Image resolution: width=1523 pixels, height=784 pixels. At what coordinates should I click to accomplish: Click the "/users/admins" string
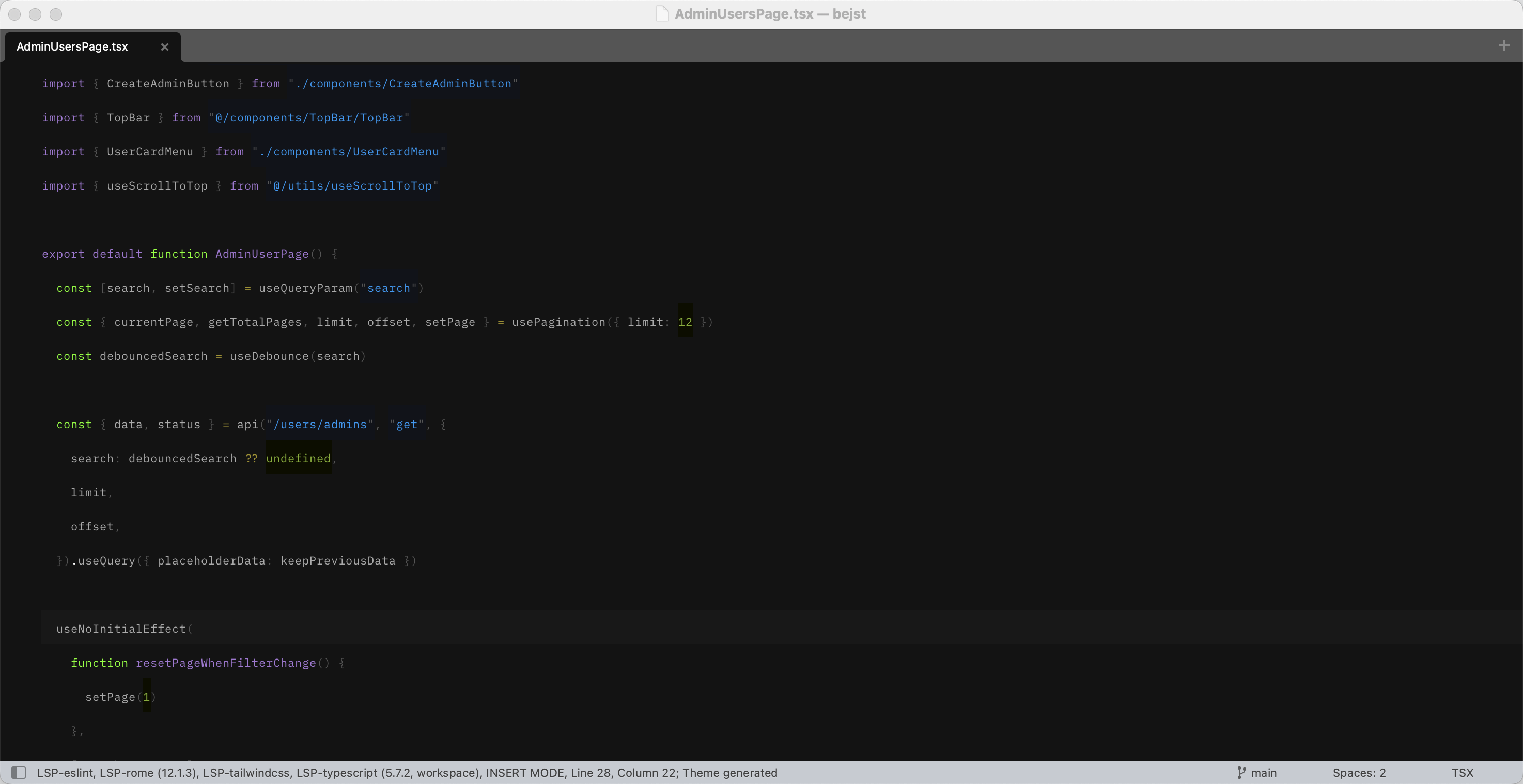point(320,424)
